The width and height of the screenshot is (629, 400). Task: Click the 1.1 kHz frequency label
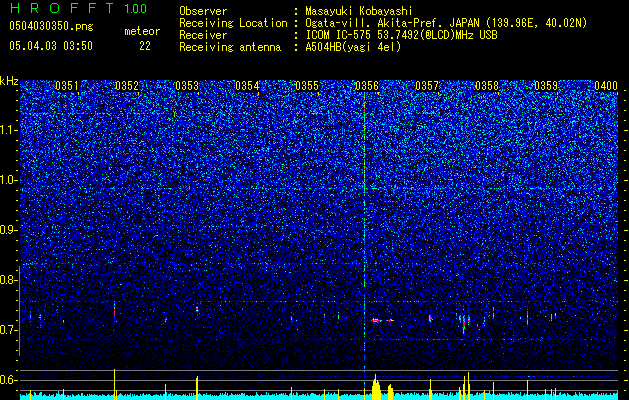[8, 130]
